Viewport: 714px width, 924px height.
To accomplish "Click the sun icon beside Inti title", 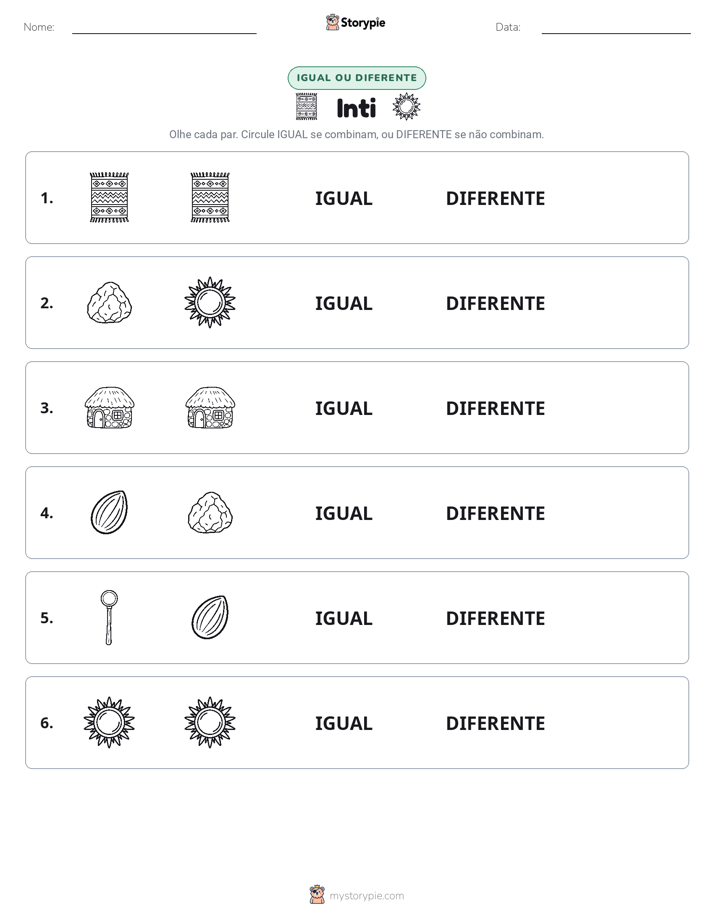I will [406, 107].
